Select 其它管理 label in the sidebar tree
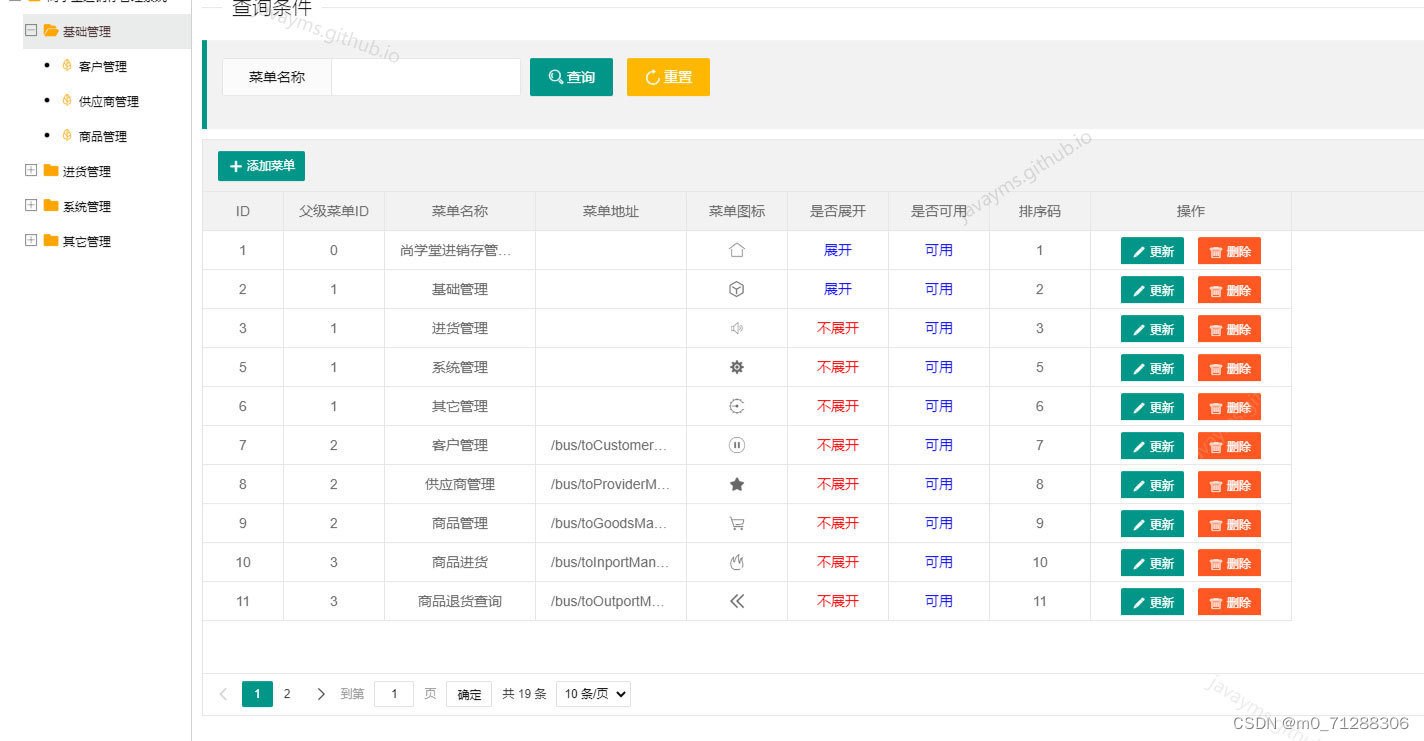Viewport: 1424px width, 741px height. [x=87, y=242]
